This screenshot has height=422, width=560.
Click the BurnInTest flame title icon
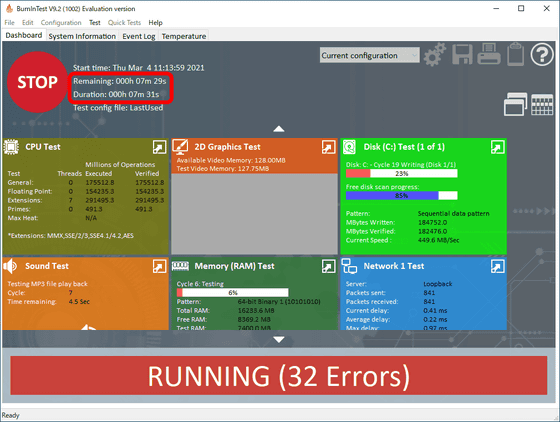point(9,8)
